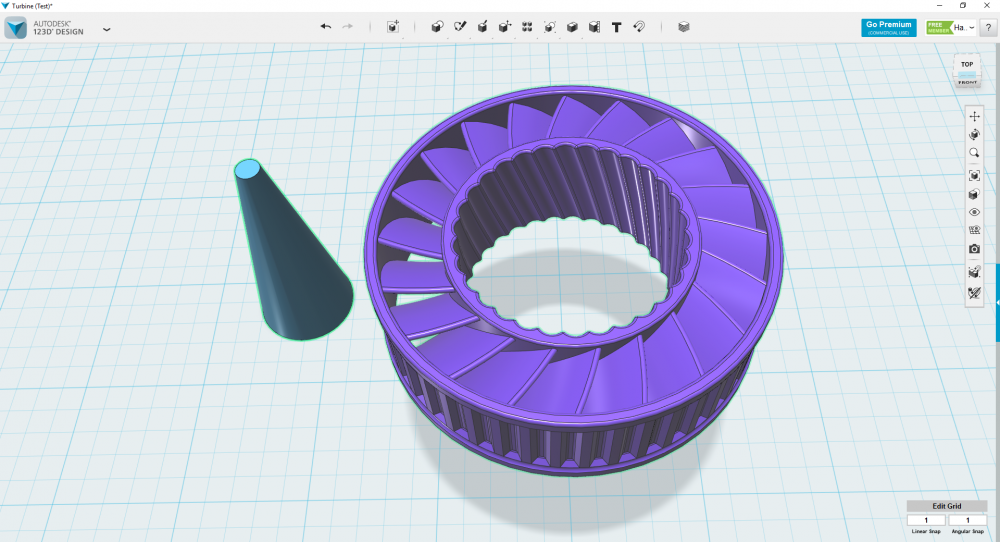Select the Text tool
This screenshot has height=542, width=1000.
(x=616, y=27)
